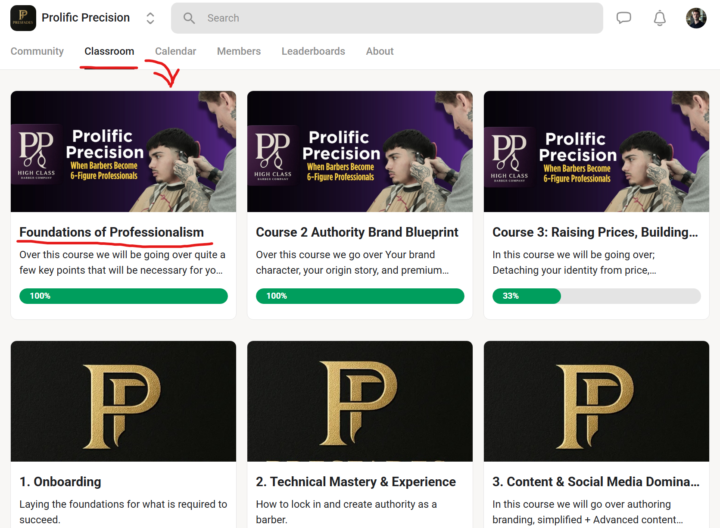
Task: Open 2. Technical Mastery & Experience thumbnail
Action: [360, 401]
